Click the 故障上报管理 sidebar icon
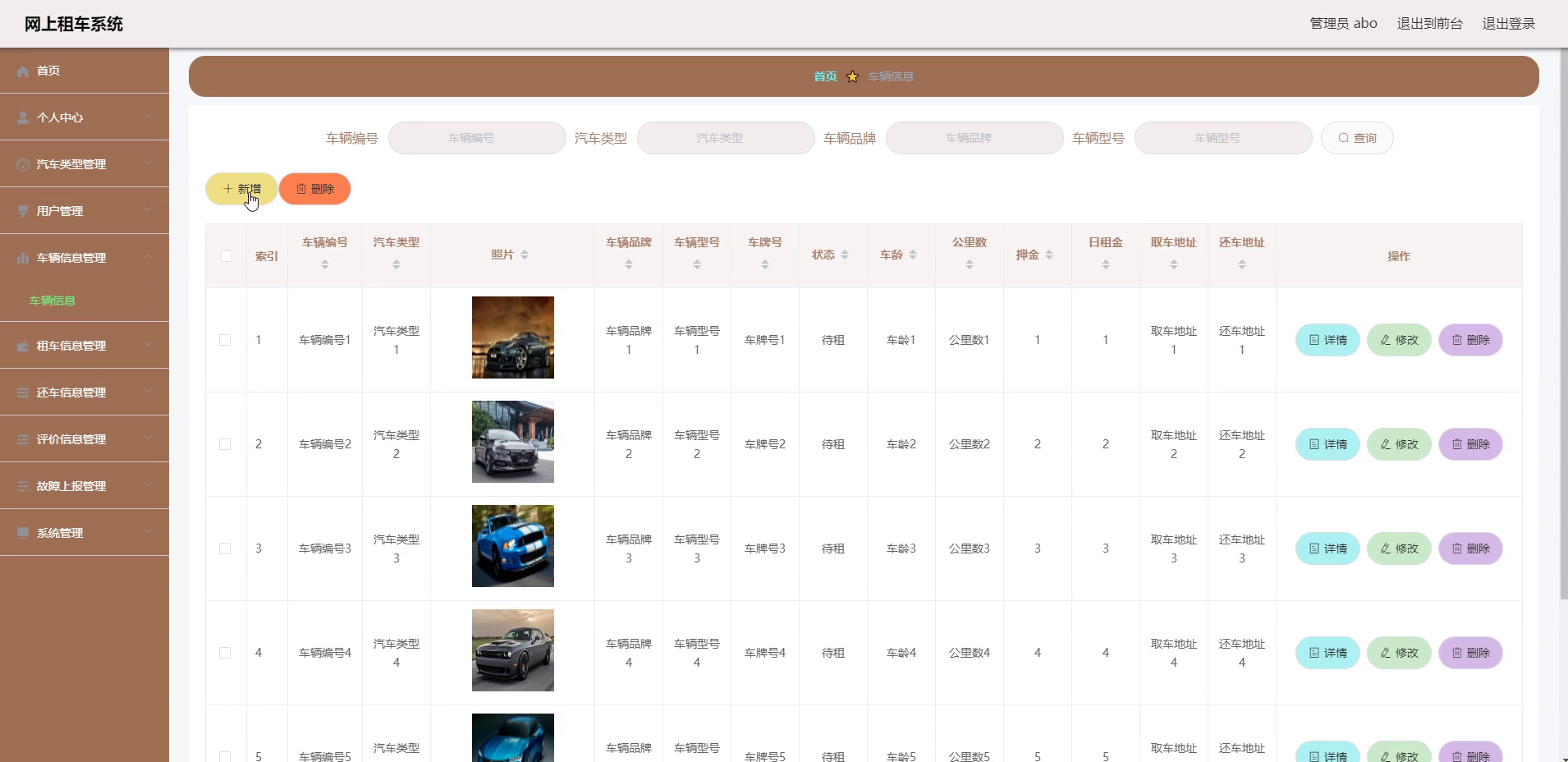This screenshot has height=762, width=1568. (23, 487)
